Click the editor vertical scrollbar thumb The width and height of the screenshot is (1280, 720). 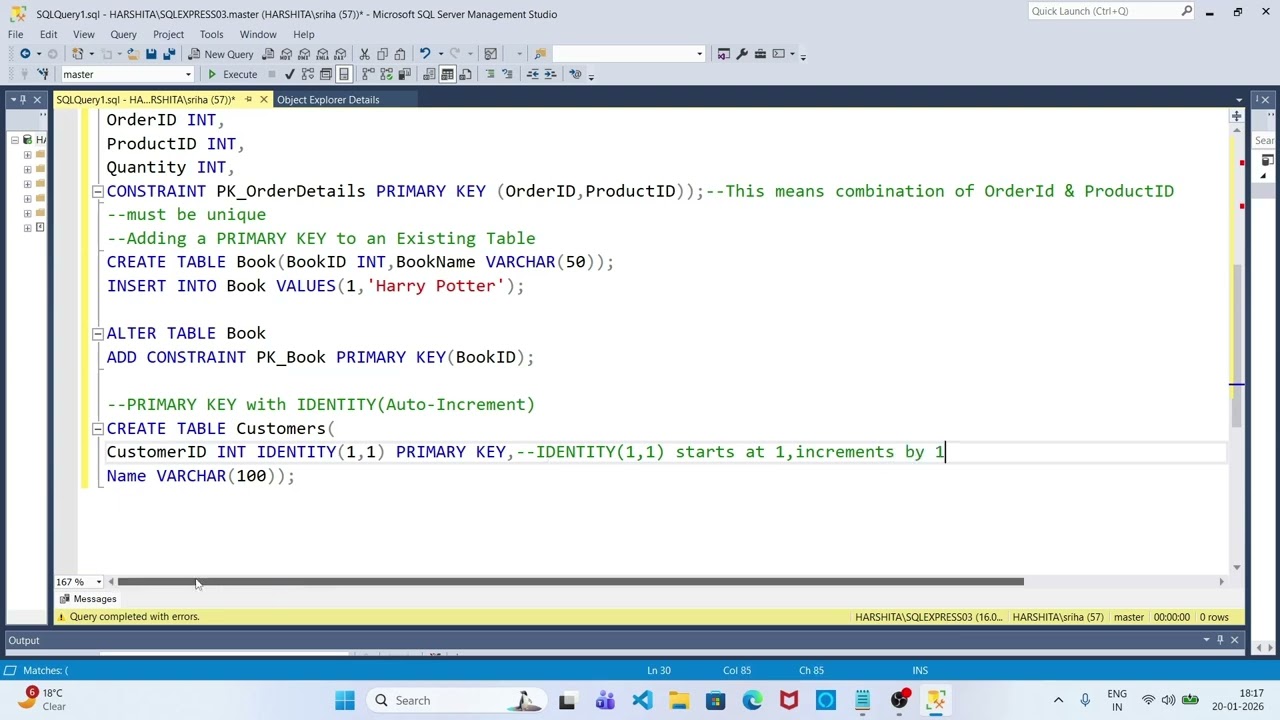1236,346
